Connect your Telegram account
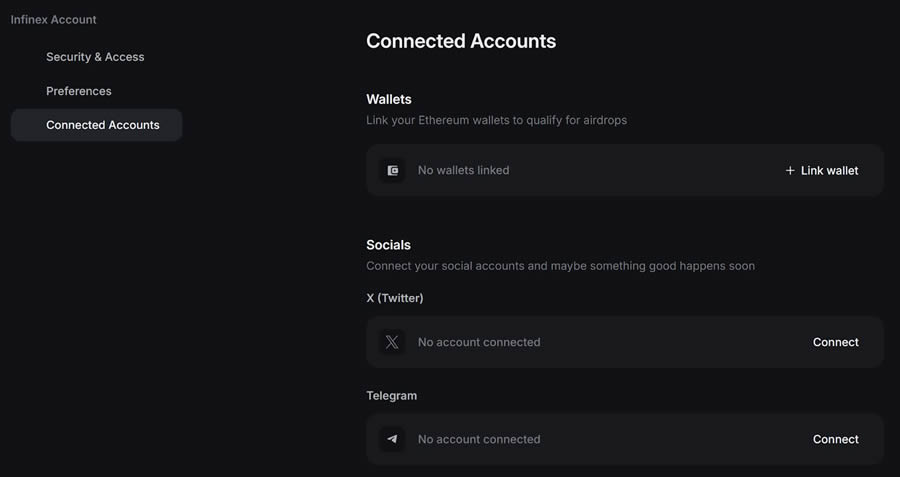900x477 pixels. [x=835, y=439]
